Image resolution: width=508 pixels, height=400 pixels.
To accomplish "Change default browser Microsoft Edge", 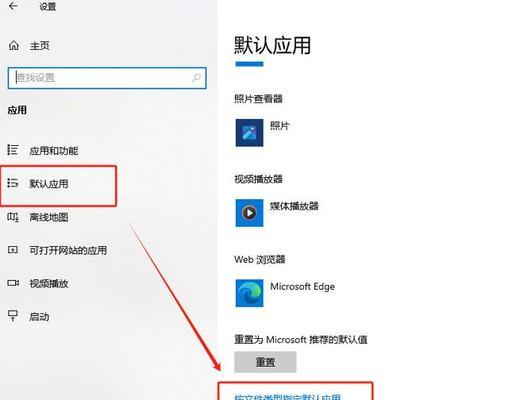I will (285, 293).
